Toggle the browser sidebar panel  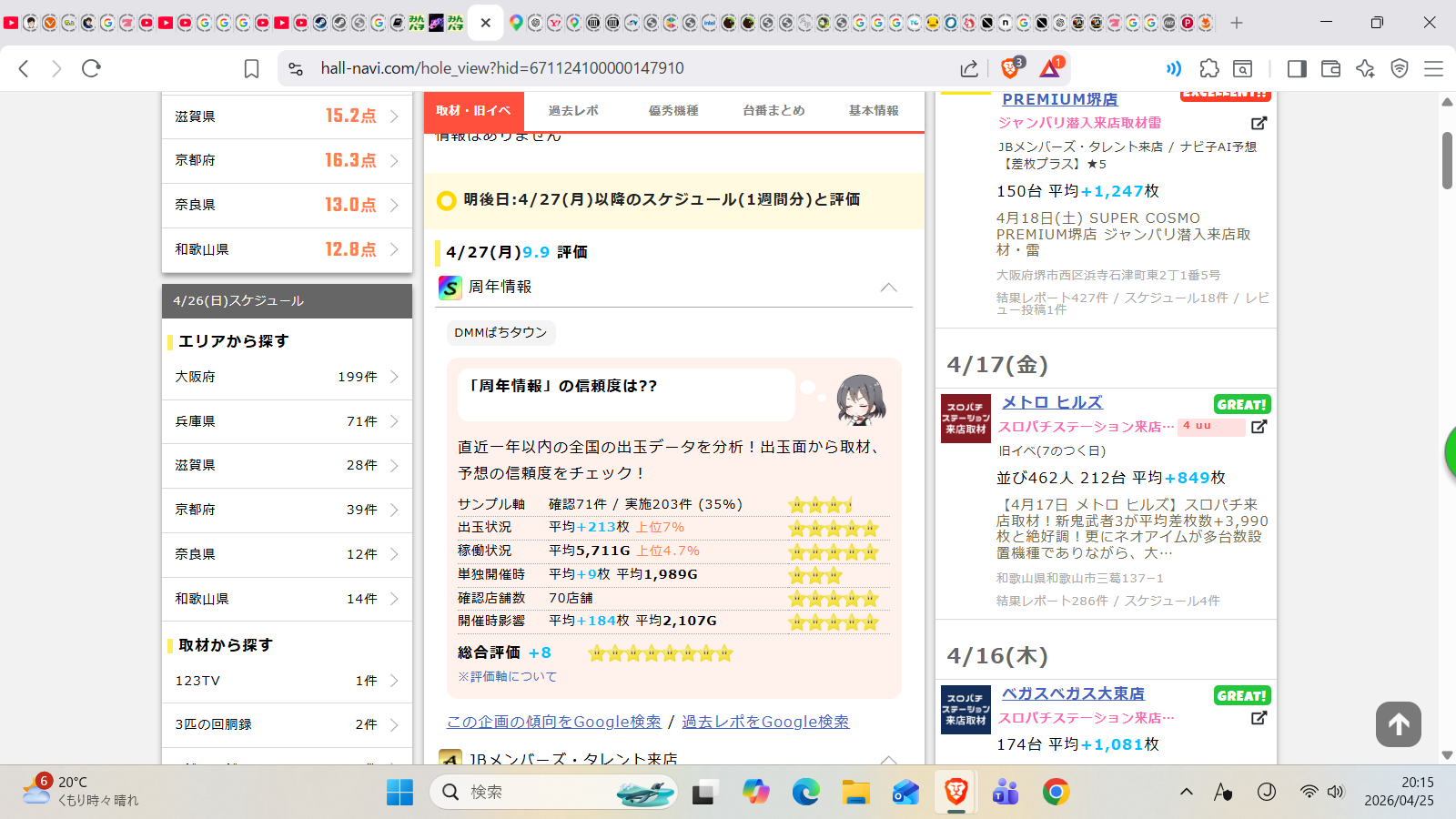click(x=1297, y=68)
